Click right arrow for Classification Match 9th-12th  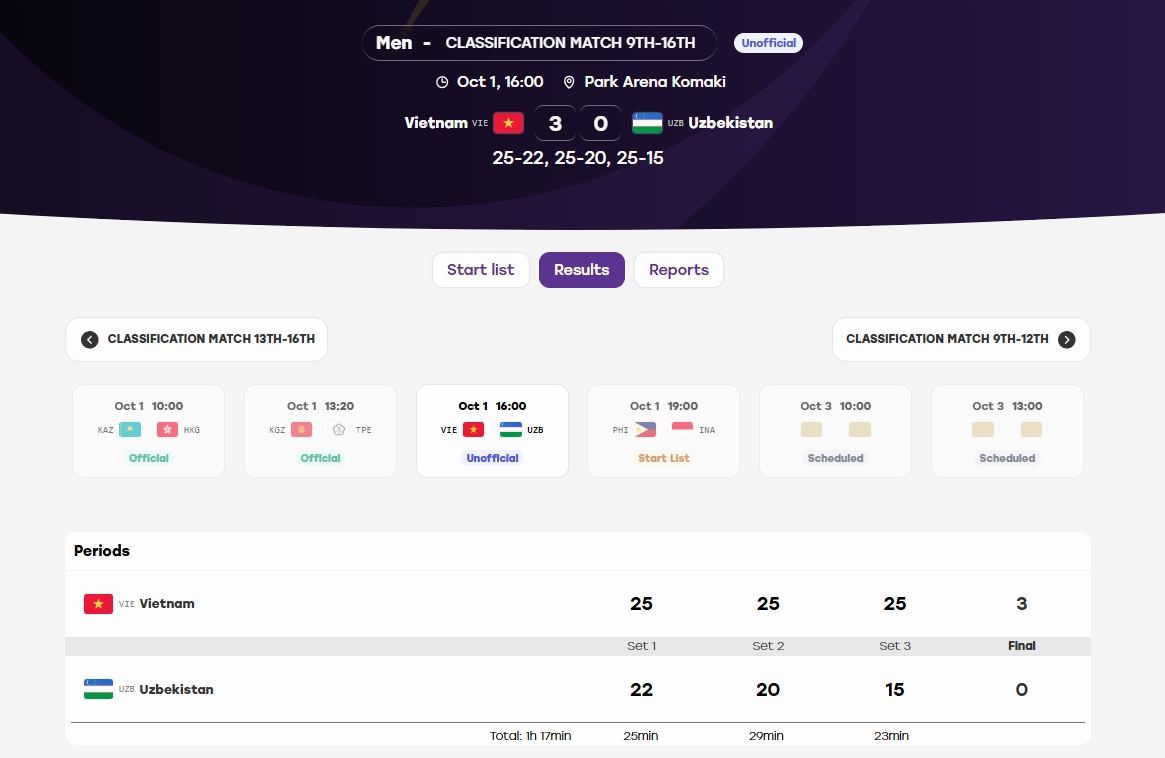(1067, 340)
